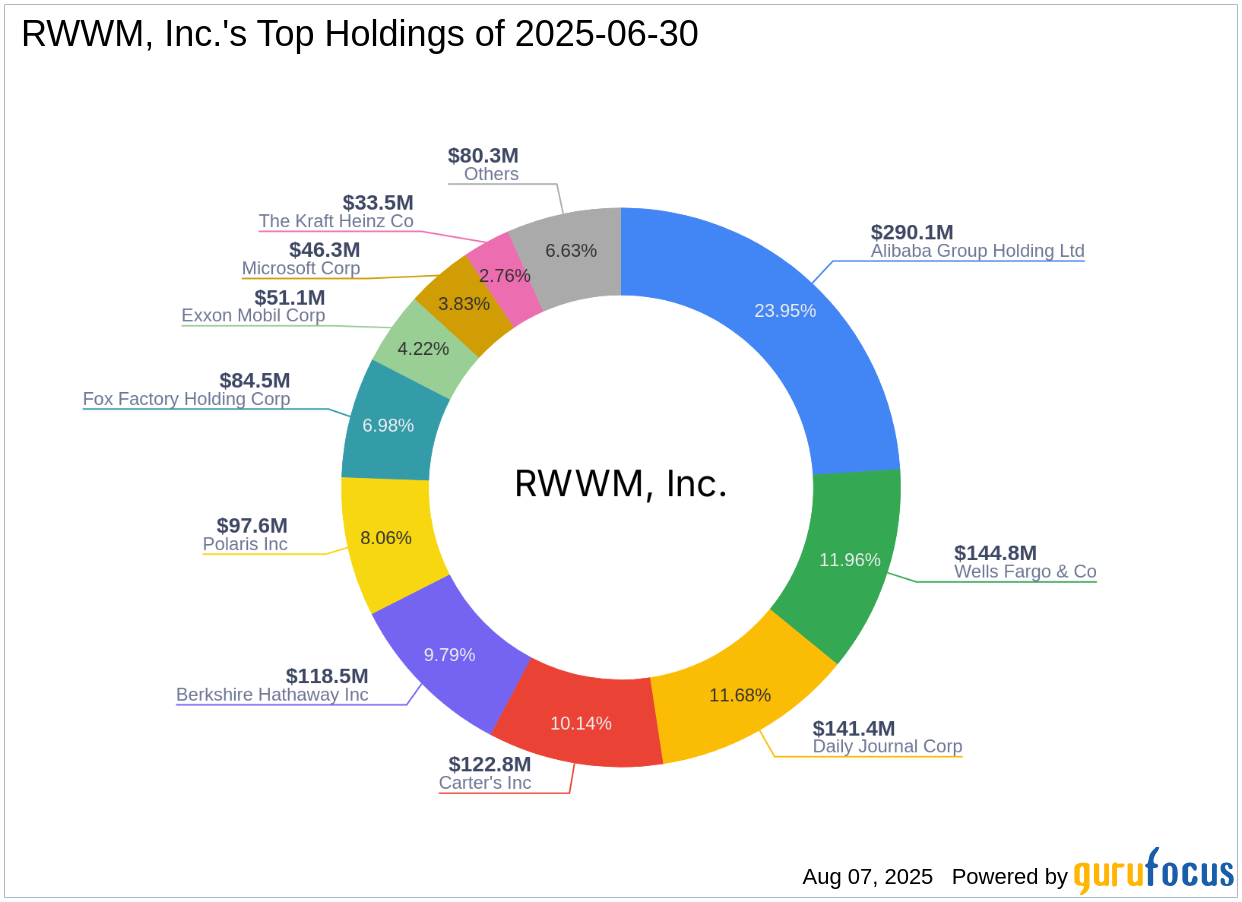Click the 'Exxon Mobil Corp' label
The height and width of the screenshot is (902, 1242).
253,316
